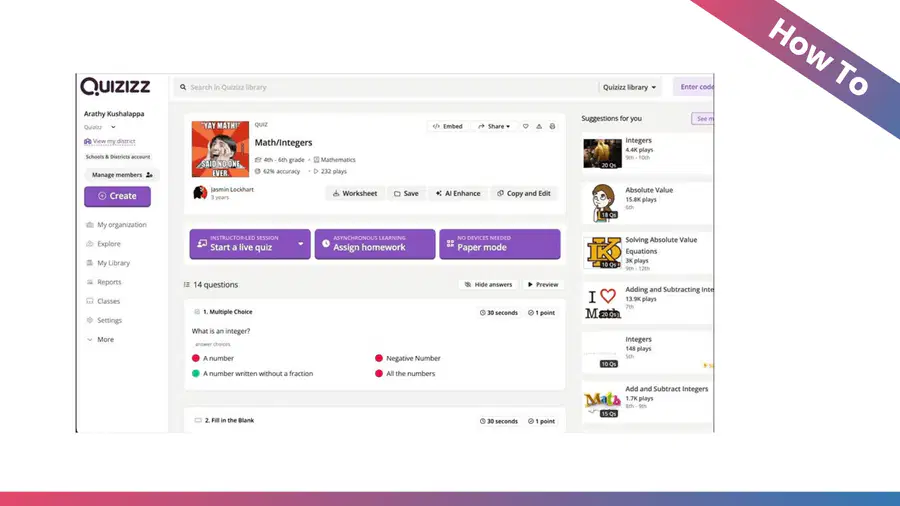Click the 1 point label on question 1
The height and width of the screenshot is (506, 900).
click(541, 313)
